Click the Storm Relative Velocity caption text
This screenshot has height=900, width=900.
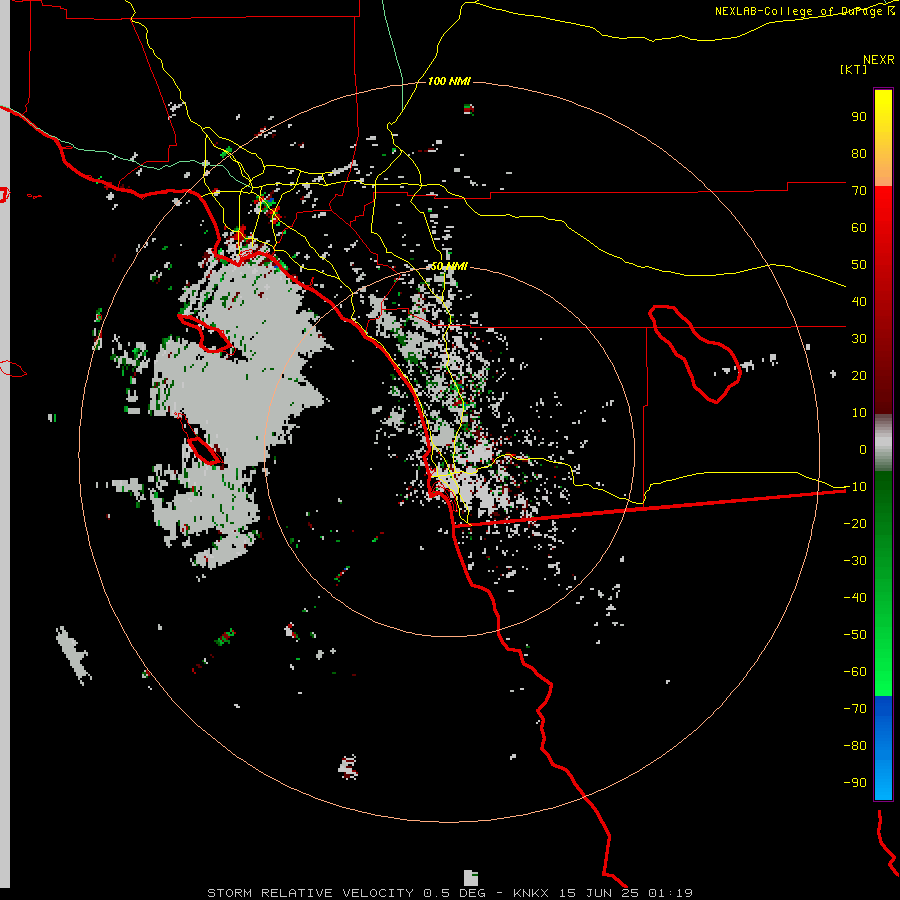[x=449, y=893]
